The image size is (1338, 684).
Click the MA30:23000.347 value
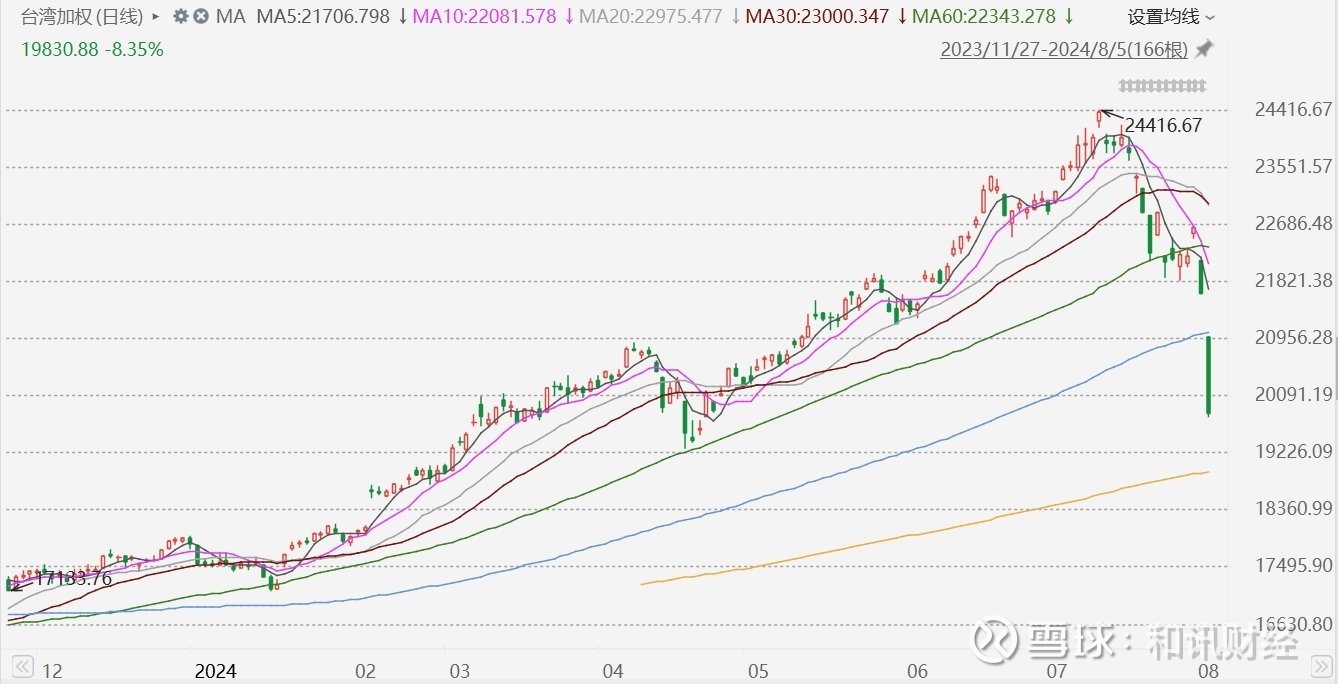[x=816, y=17]
